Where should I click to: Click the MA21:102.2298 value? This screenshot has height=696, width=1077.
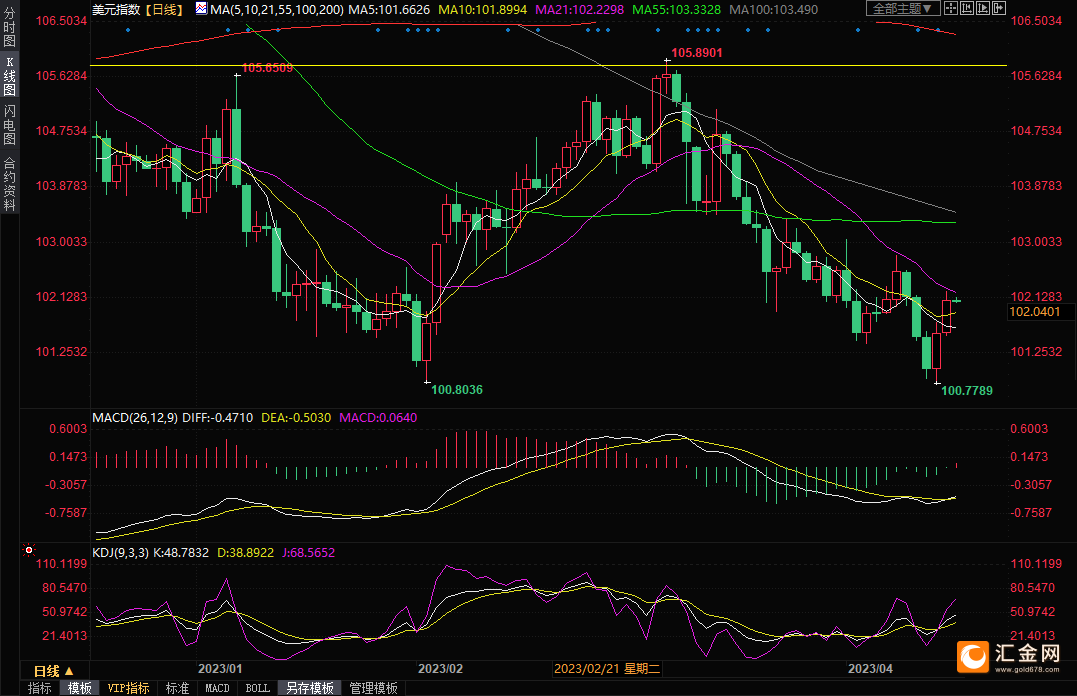(x=580, y=10)
